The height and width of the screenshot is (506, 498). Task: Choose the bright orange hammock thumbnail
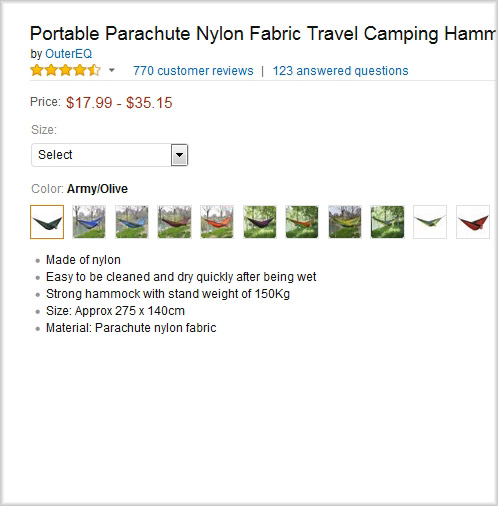point(217,222)
